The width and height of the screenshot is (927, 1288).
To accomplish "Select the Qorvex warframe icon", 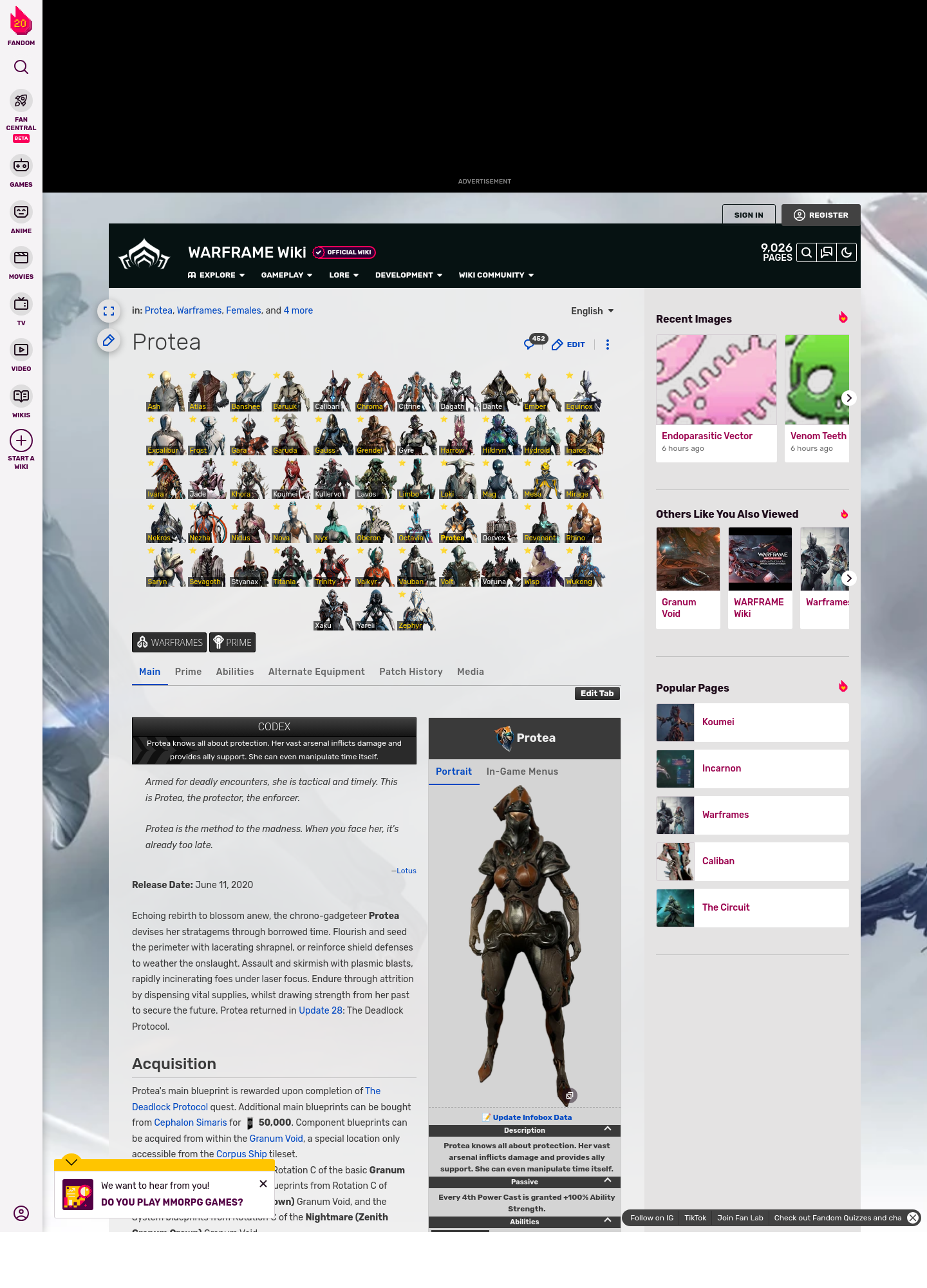I will 501,522.
